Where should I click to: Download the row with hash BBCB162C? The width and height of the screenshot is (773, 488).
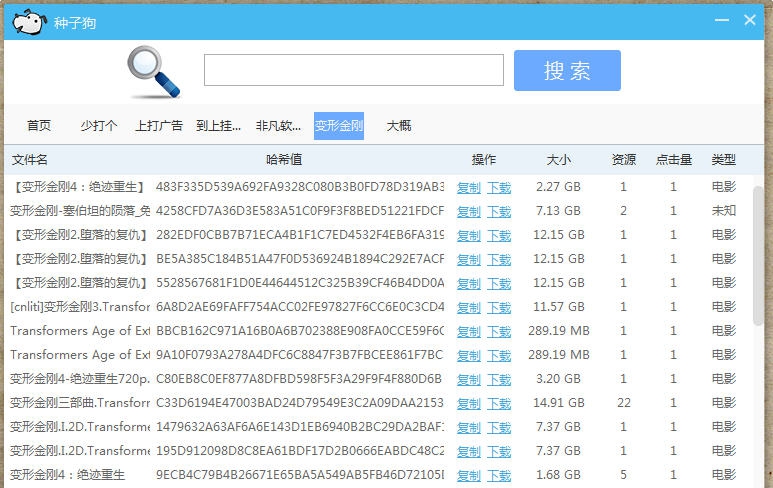coord(499,332)
